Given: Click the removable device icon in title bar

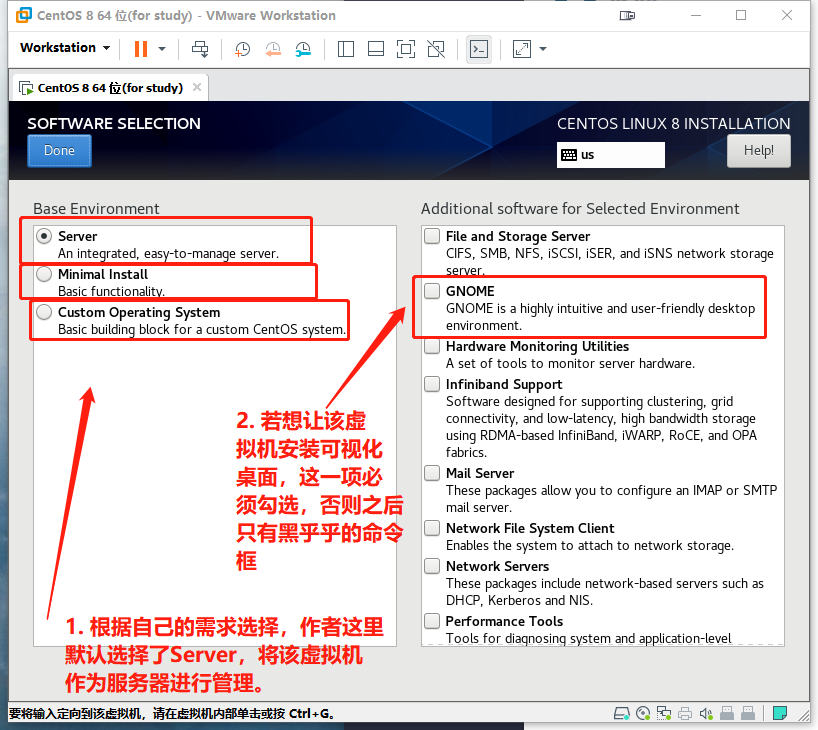Looking at the screenshot, I should tap(627, 16).
